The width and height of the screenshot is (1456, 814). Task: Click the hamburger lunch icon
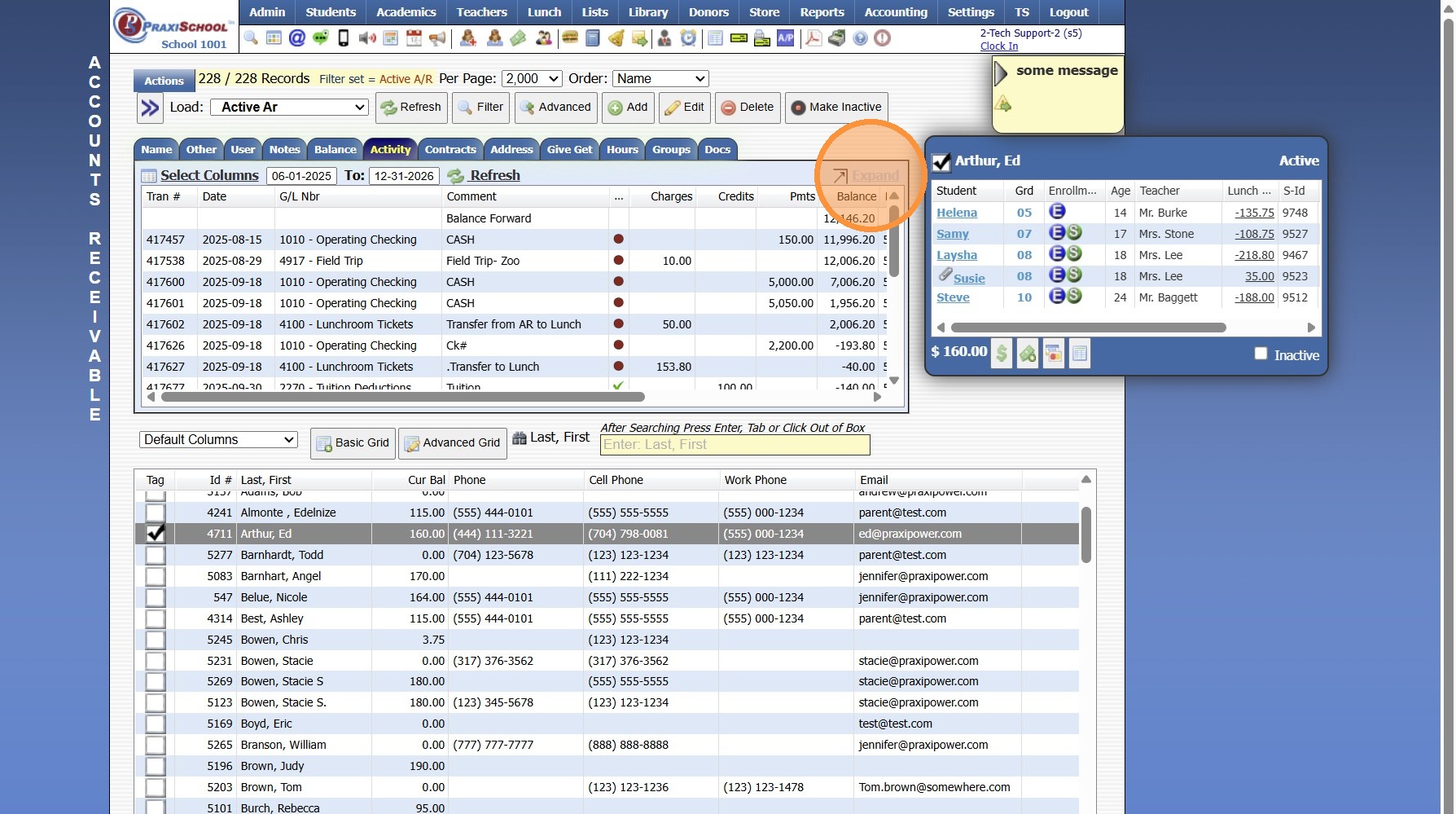point(570,38)
